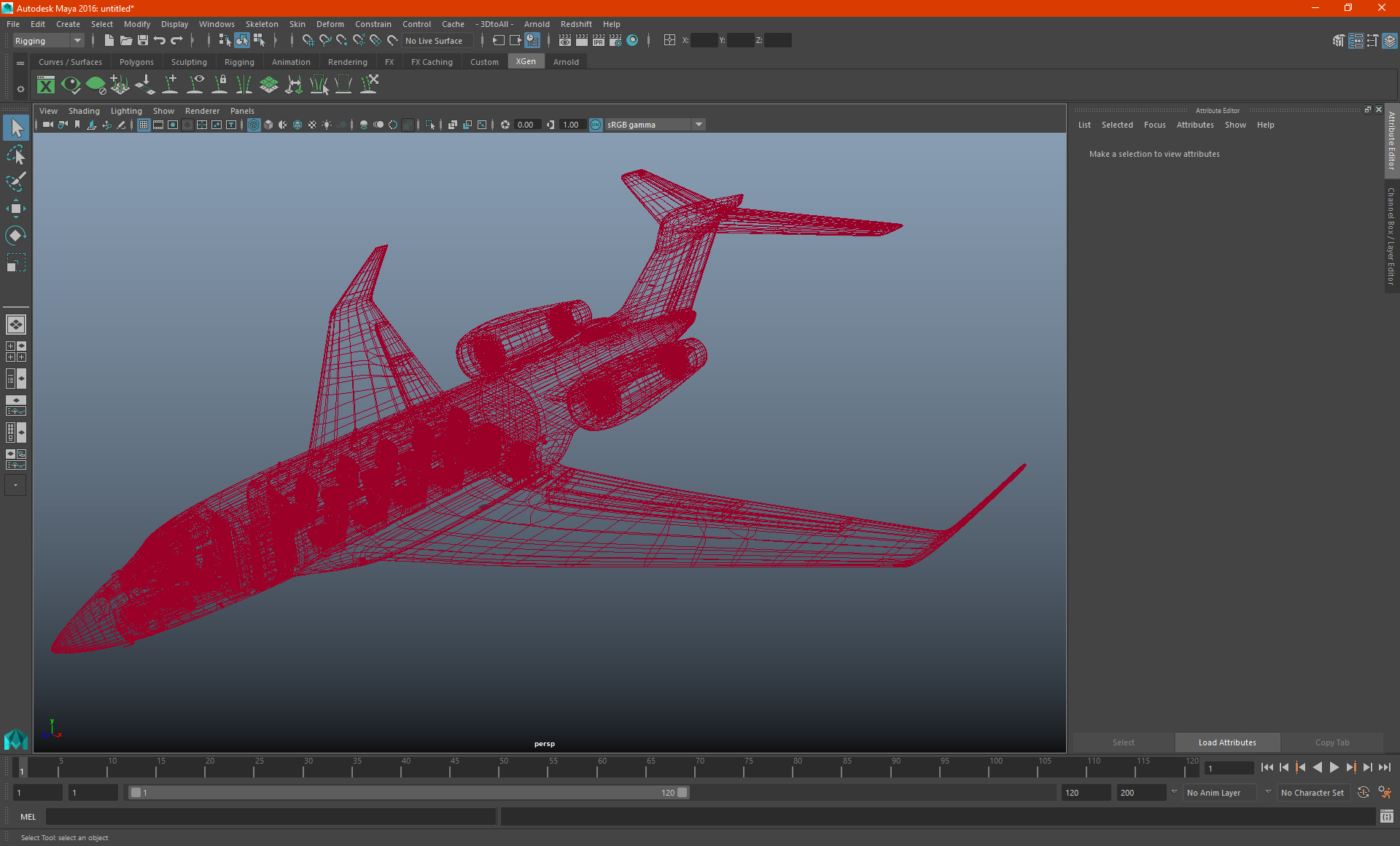Open the Deform menu
Screen dimensions: 1400x846
point(330,24)
